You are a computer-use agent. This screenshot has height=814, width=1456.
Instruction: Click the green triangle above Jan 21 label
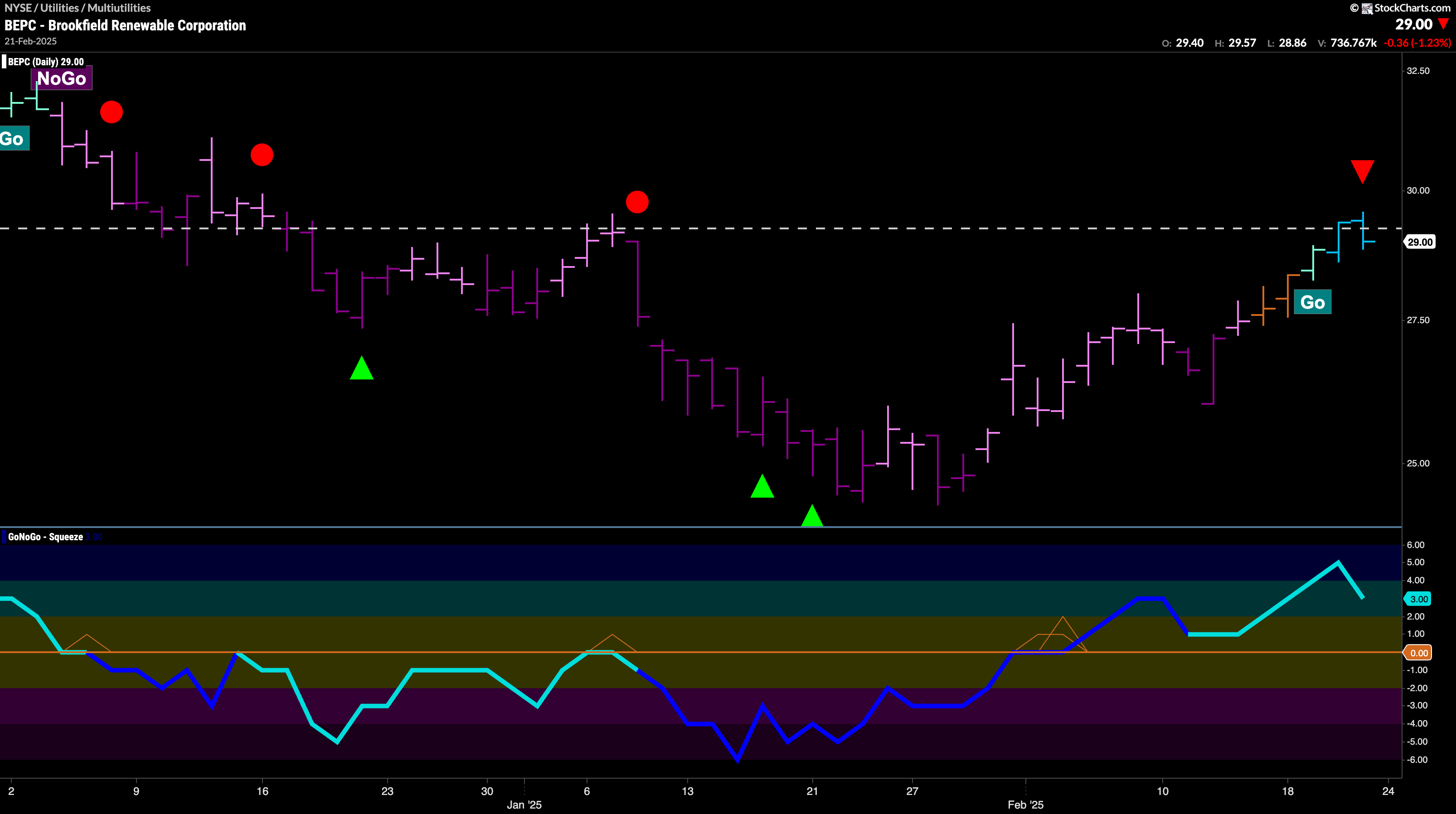point(812,515)
